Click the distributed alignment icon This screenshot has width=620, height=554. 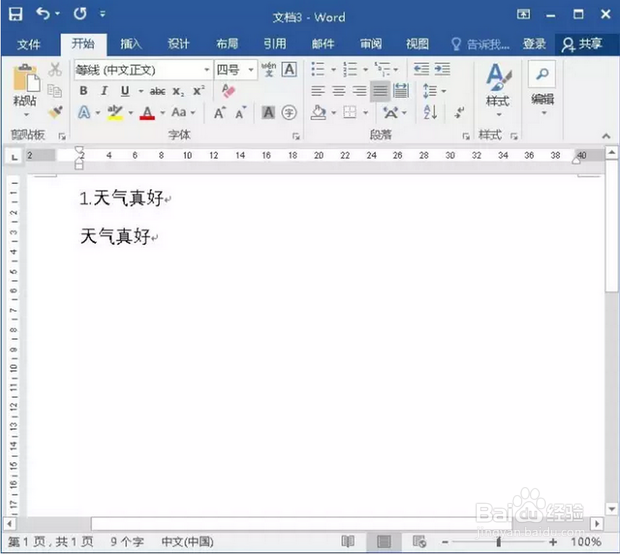401,91
